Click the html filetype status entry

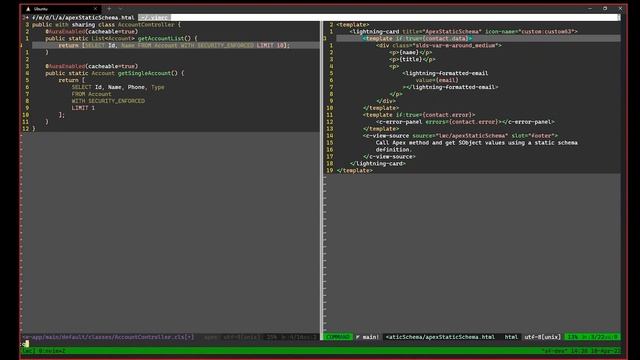point(511,337)
